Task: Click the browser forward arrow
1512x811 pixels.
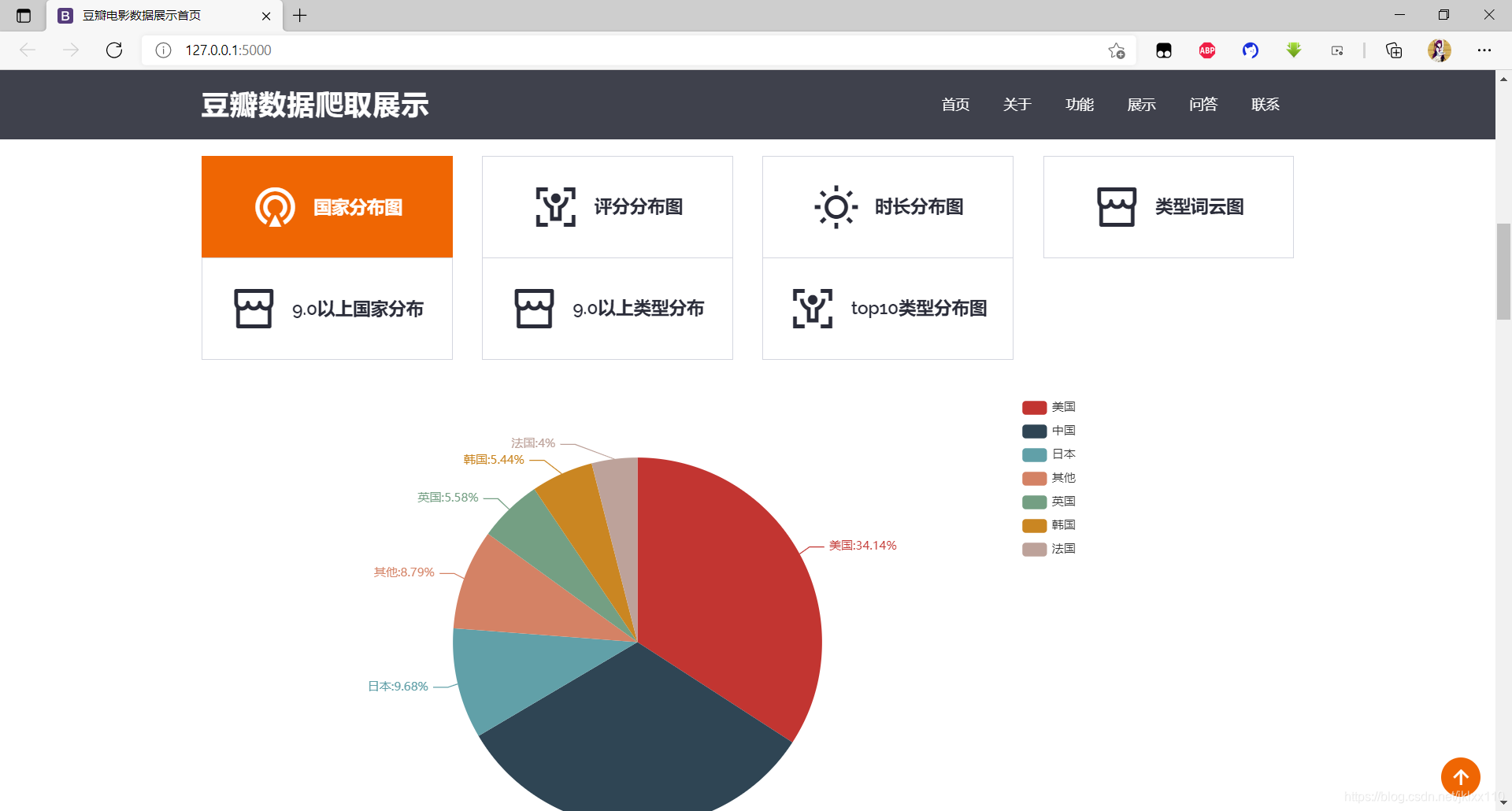Action: 71,50
